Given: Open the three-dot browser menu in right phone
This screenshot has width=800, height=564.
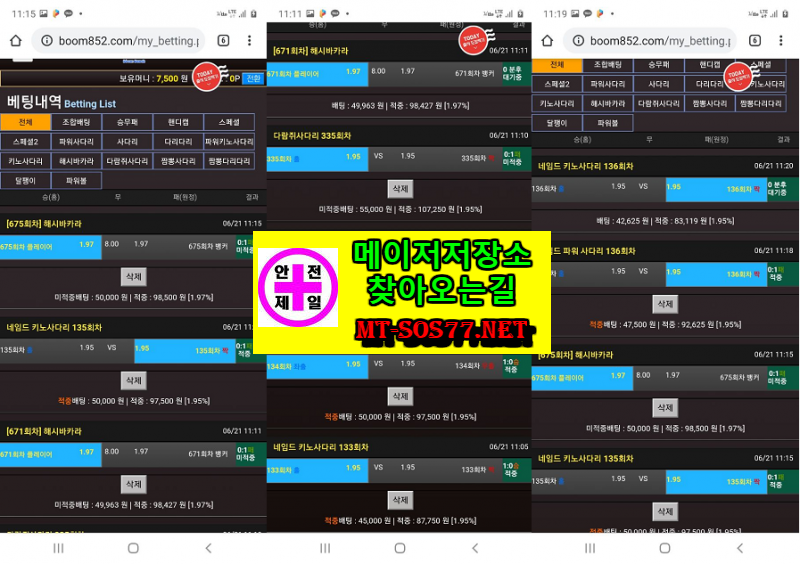Looking at the screenshot, I should click(780, 41).
